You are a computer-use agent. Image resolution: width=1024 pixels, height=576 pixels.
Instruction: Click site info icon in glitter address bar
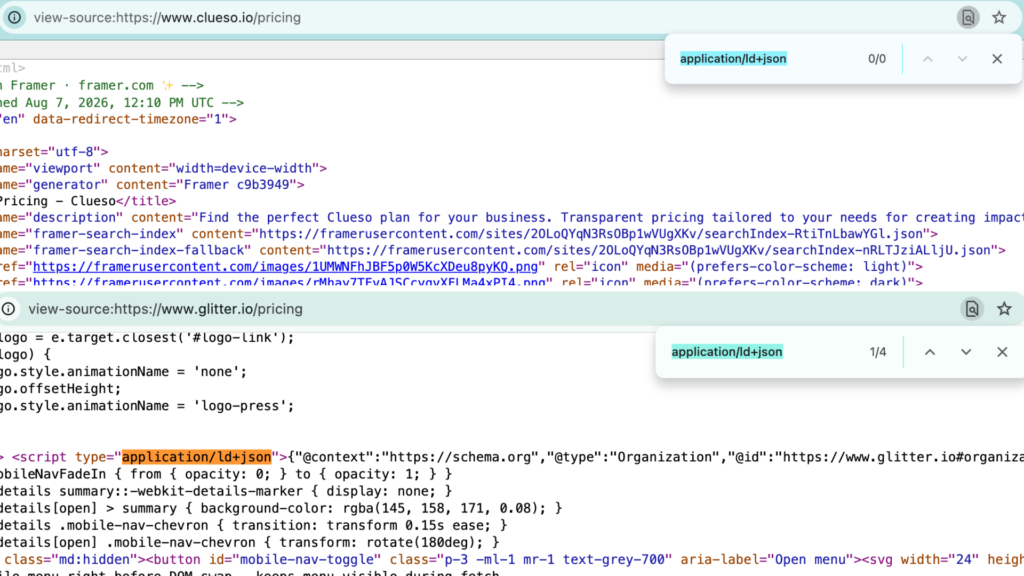point(8,309)
